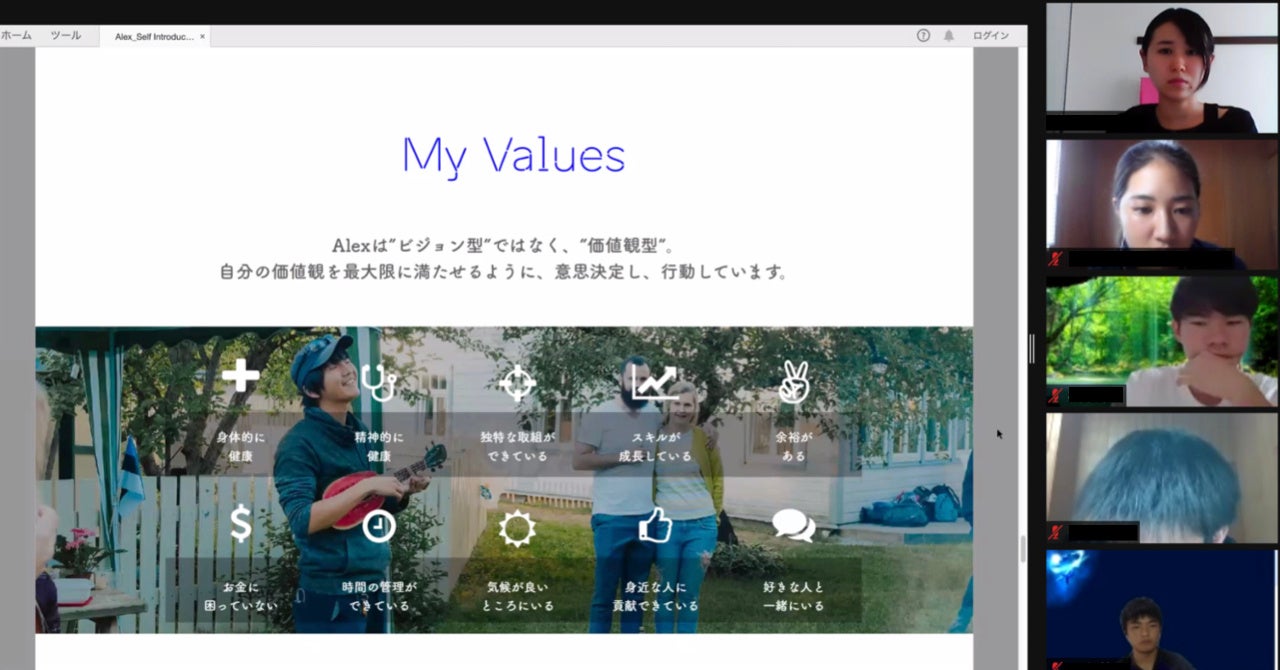Collapse the side panel using the vertical handle
The height and width of the screenshot is (670, 1280).
1031,347
